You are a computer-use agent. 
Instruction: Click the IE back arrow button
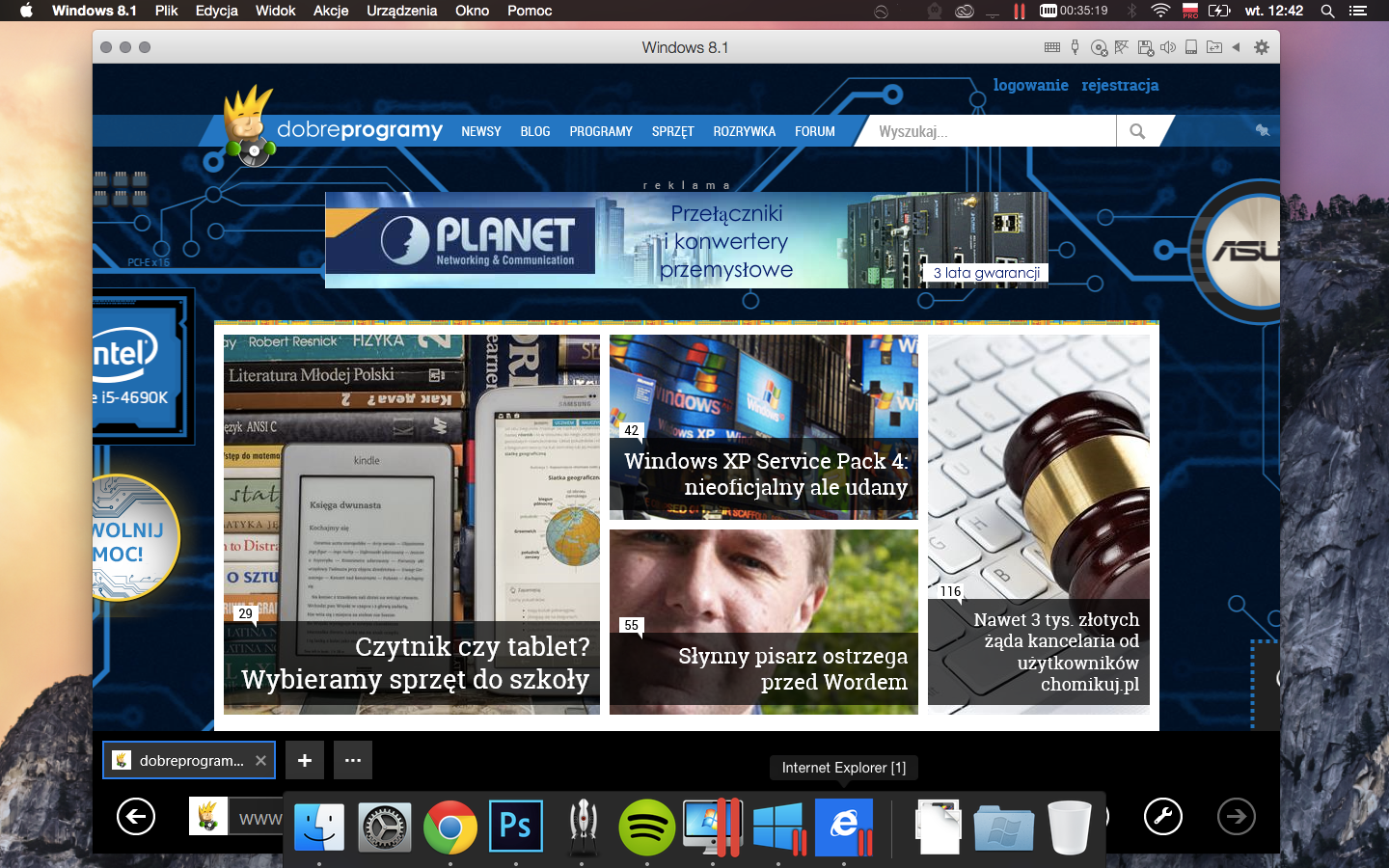point(136,817)
